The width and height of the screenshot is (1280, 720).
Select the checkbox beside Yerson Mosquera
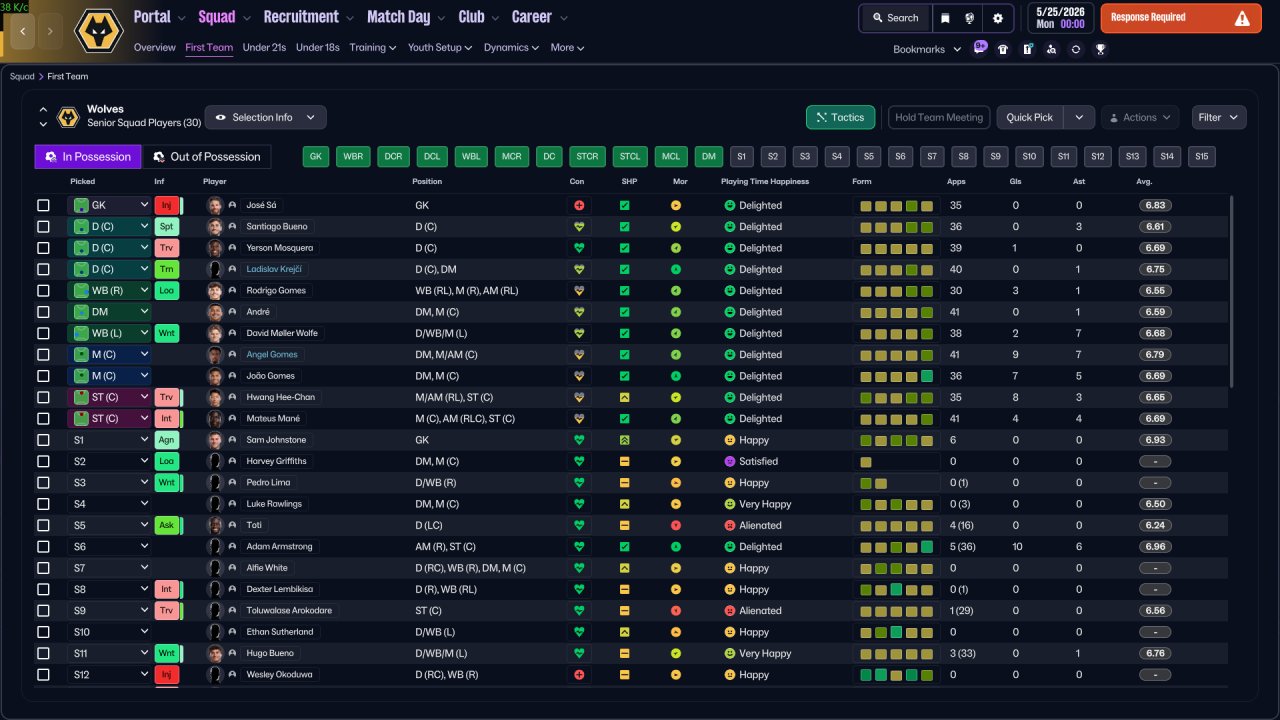tap(43, 248)
